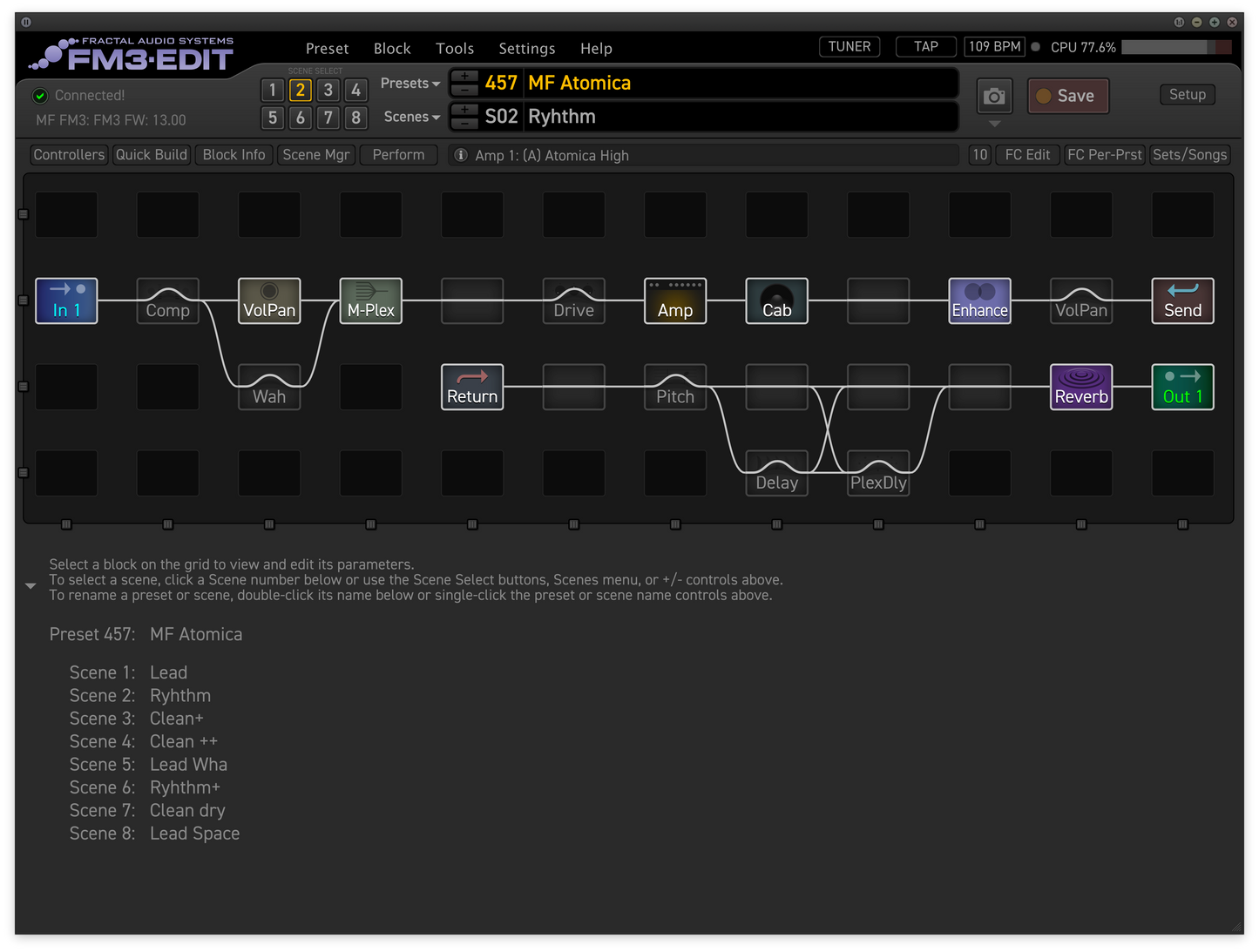
Task: Open the Preset menu
Action: (328, 49)
